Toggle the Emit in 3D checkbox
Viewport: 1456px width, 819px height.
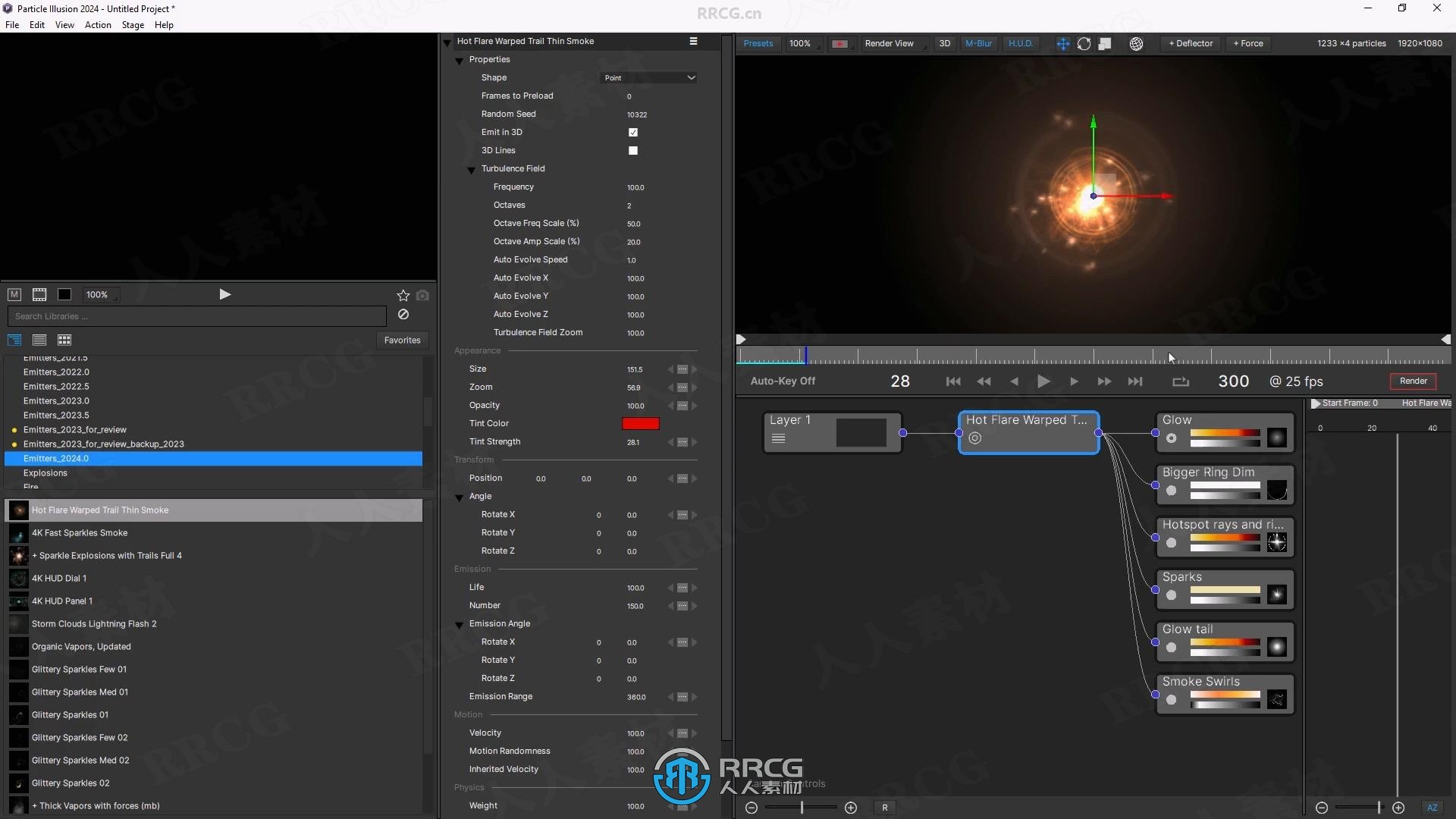click(633, 132)
